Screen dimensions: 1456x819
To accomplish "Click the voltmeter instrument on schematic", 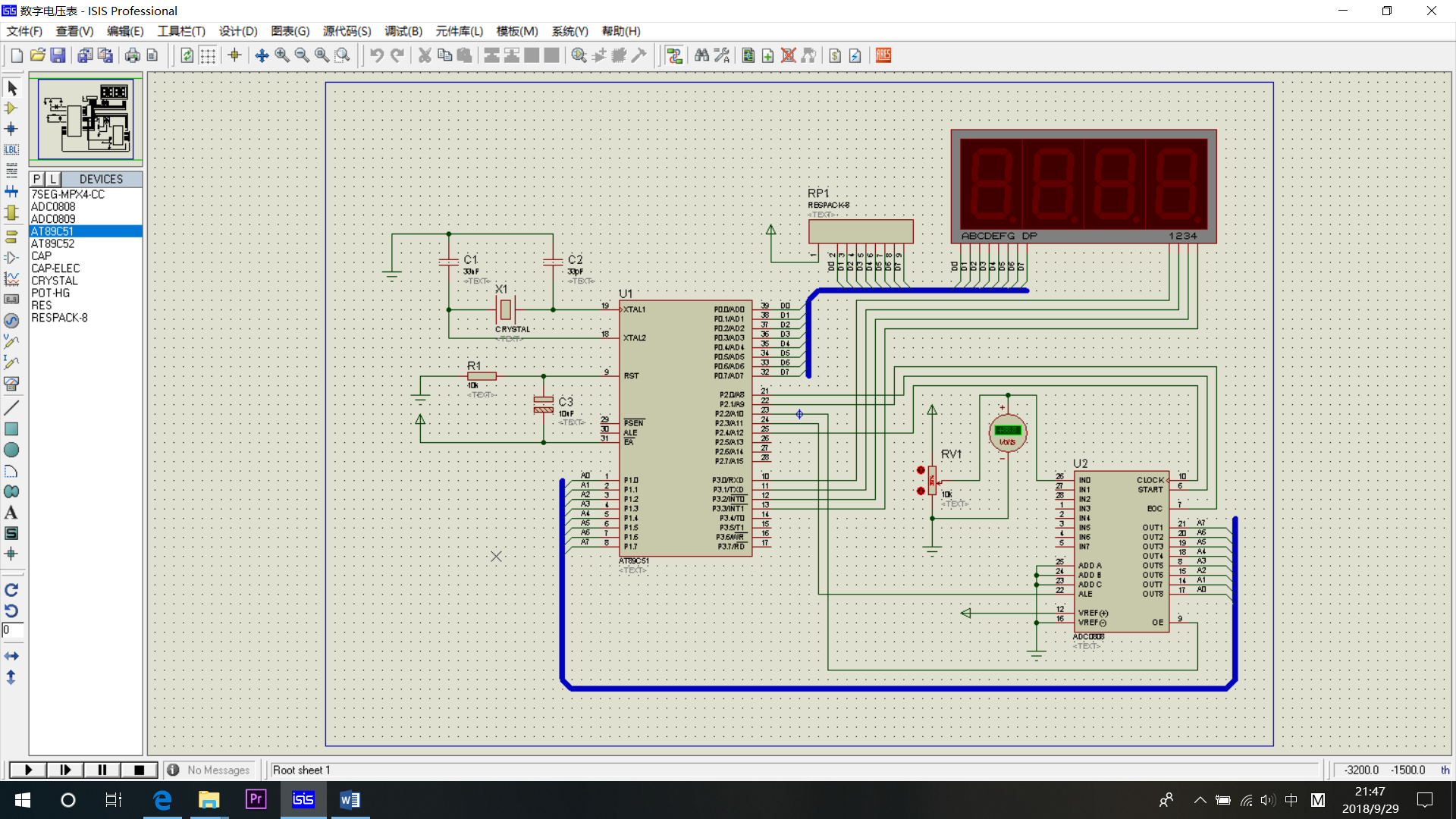I will tap(1007, 432).
